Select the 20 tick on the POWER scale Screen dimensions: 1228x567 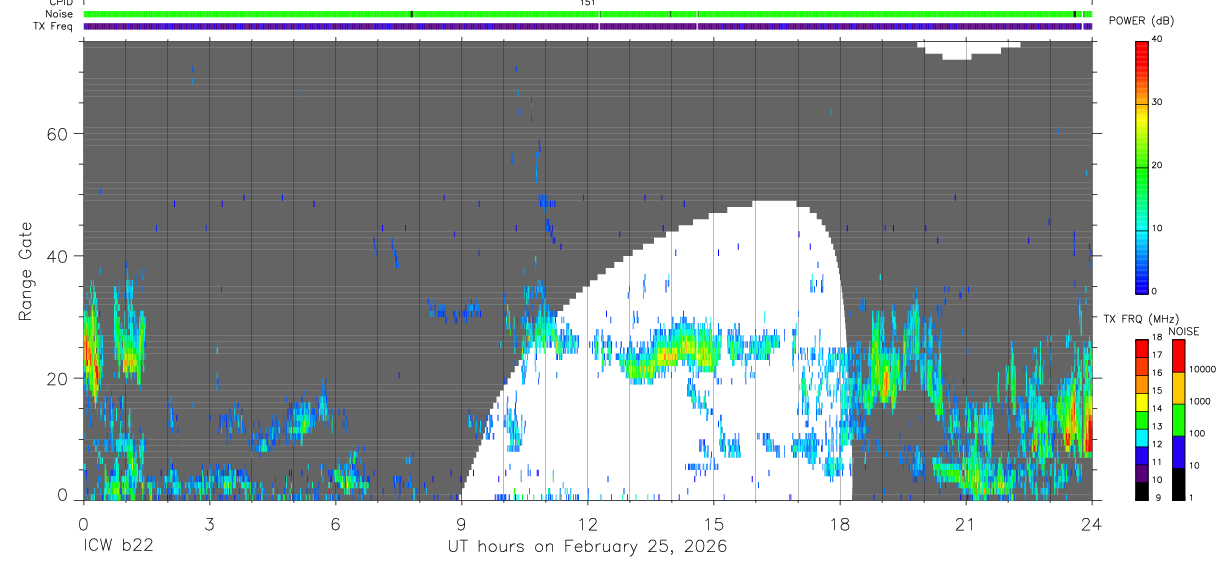1159,165
